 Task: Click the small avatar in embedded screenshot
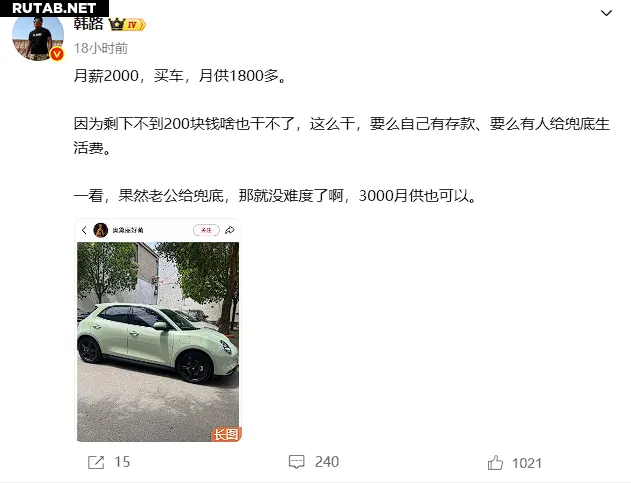101,230
